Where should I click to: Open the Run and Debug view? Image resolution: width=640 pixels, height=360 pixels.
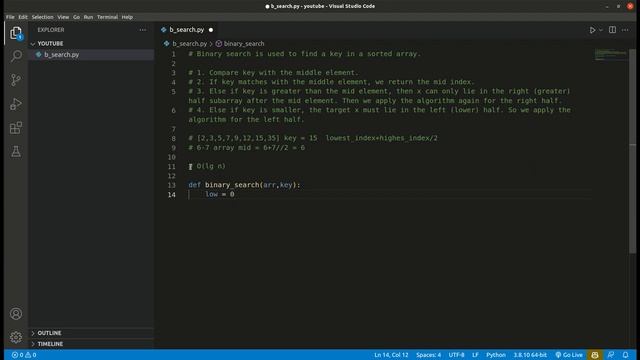pos(16,104)
